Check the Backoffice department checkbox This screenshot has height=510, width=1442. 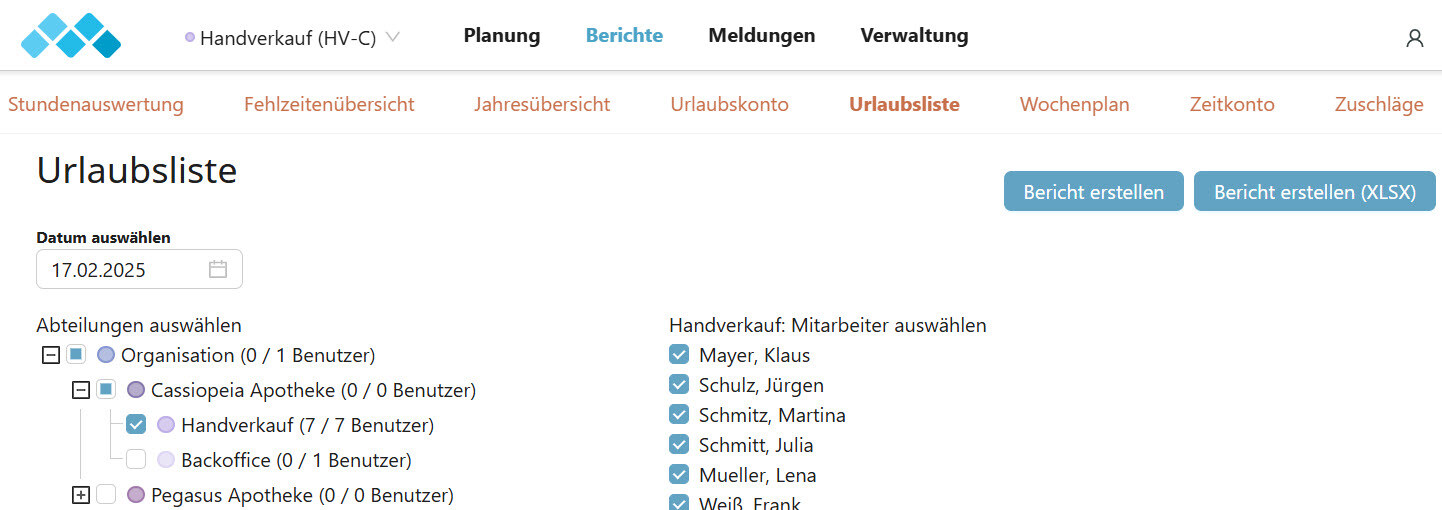[136, 460]
